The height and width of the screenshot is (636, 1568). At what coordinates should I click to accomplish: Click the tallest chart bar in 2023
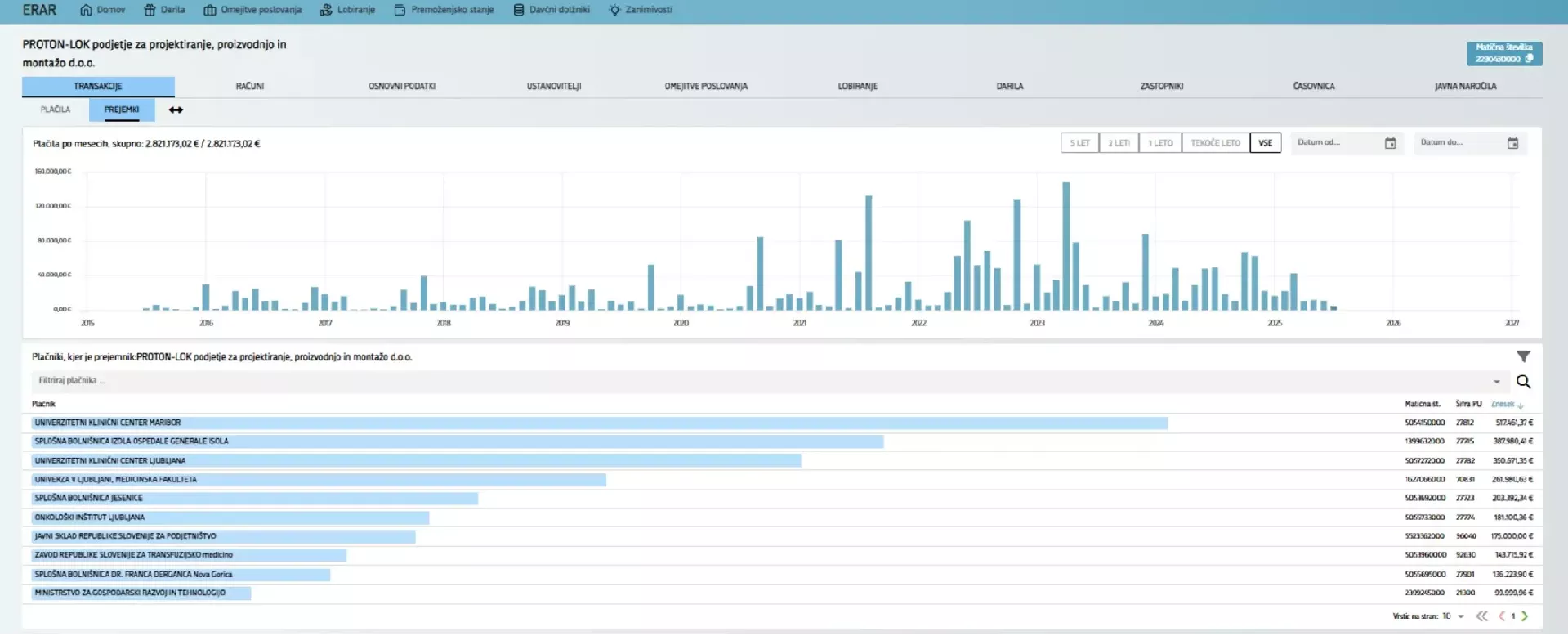(1065, 245)
